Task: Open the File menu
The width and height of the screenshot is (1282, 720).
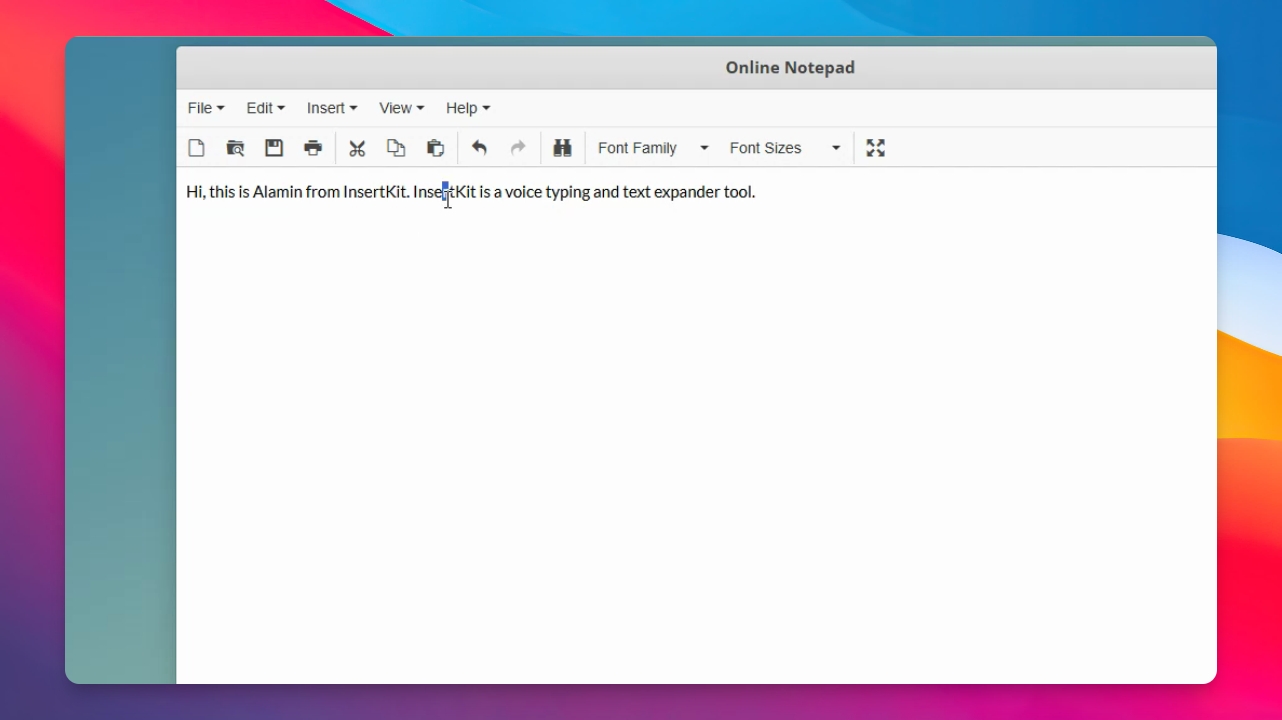Action: tap(206, 108)
